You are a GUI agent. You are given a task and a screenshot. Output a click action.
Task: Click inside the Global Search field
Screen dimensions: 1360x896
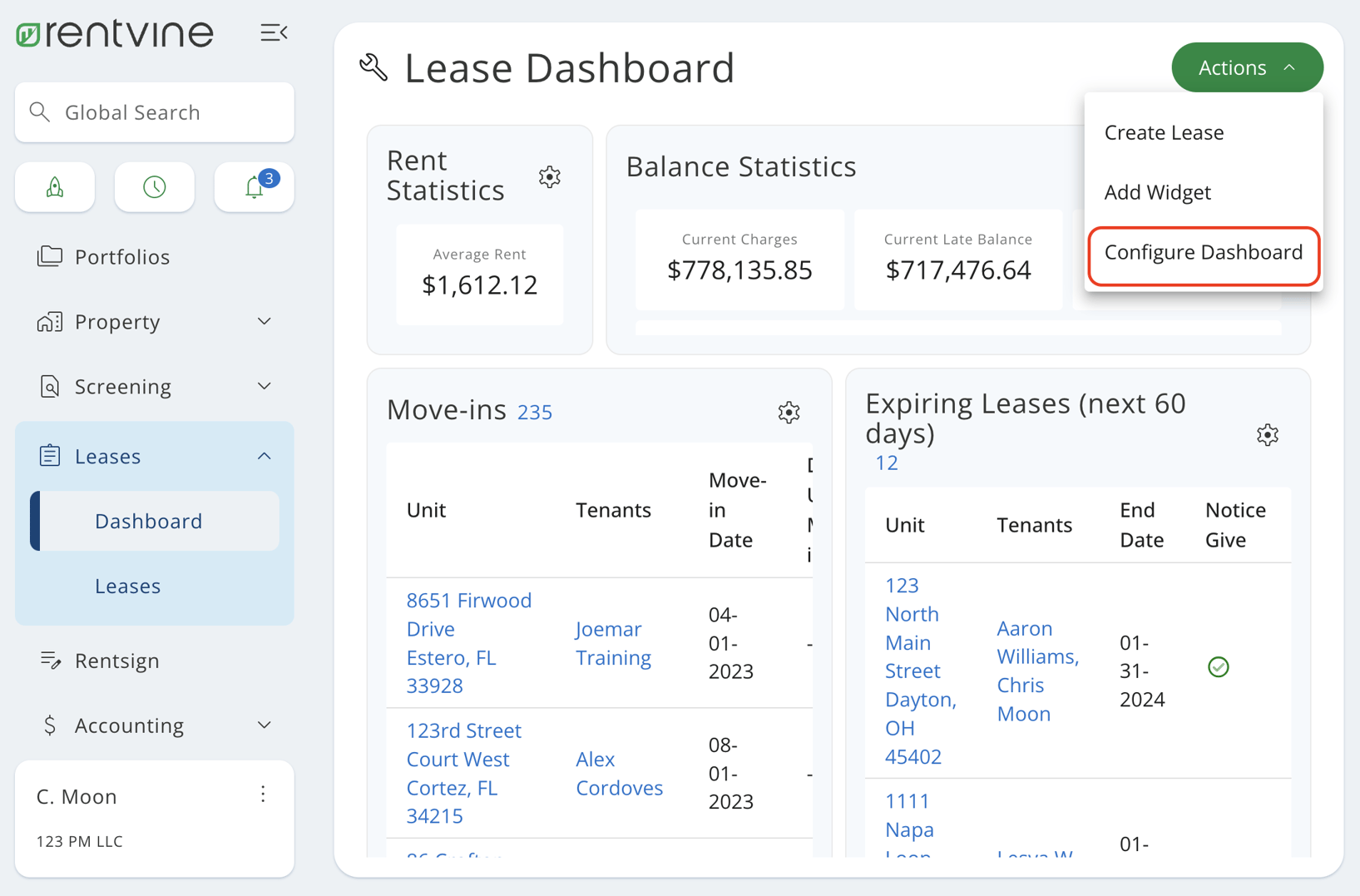154,111
